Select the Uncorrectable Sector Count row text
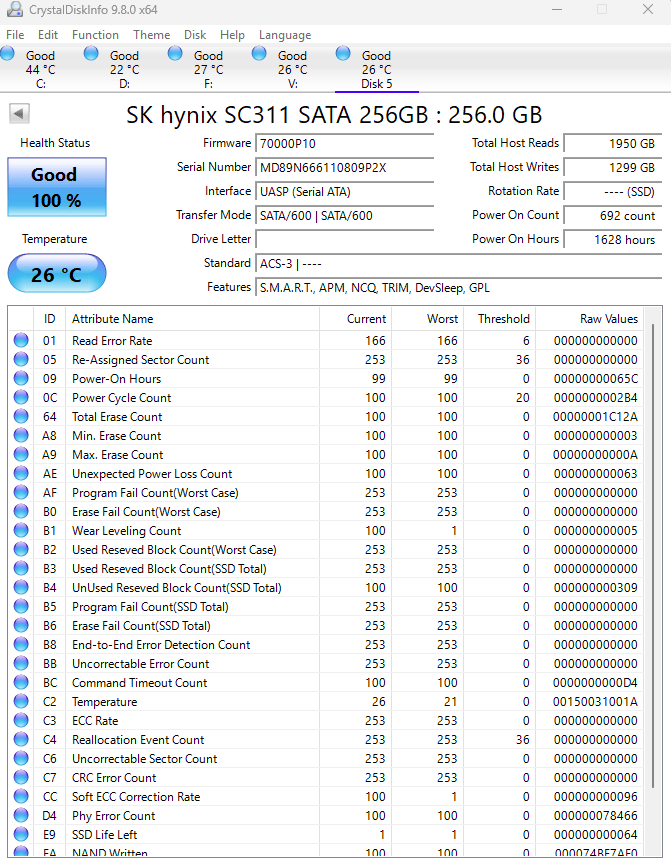Viewport: 671px width, 859px height. 145,759
